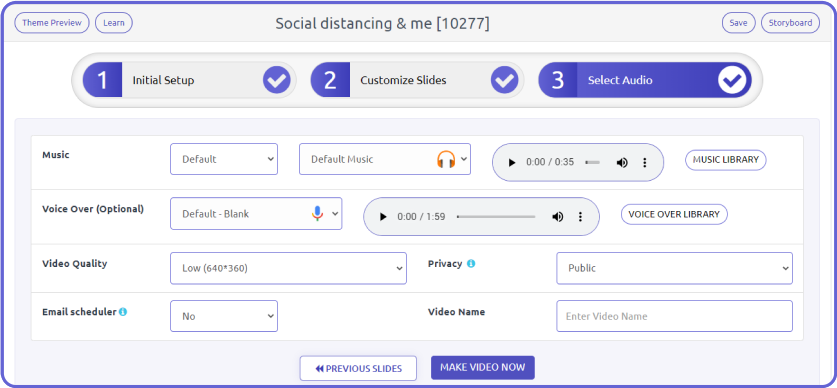Open the Video Quality dropdown
The width and height of the screenshot is (837, 388).
click(x=288, y=268)
